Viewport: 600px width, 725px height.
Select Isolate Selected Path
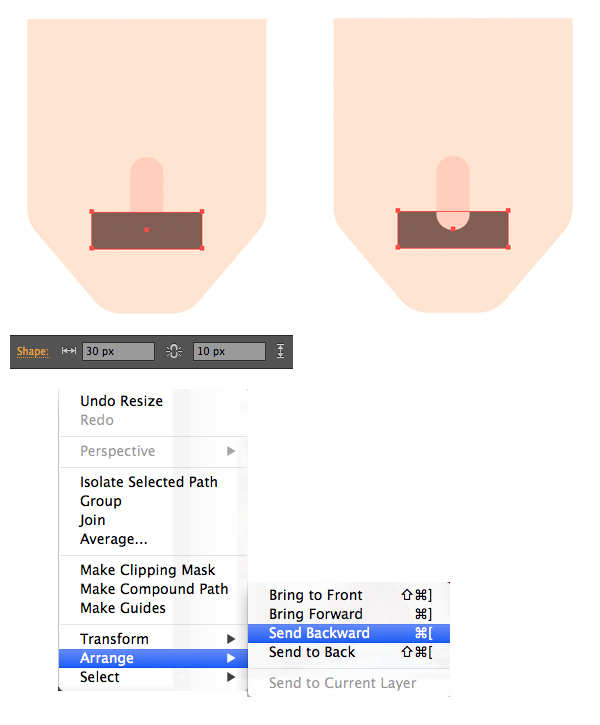(x=148, y=482)
